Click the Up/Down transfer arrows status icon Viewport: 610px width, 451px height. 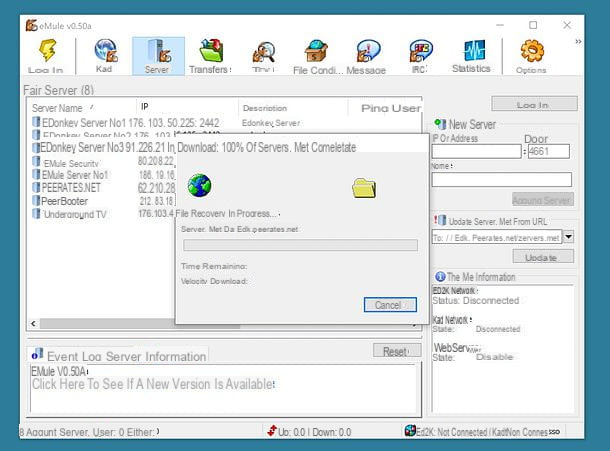pyautogui.click(x=272, y=431)
